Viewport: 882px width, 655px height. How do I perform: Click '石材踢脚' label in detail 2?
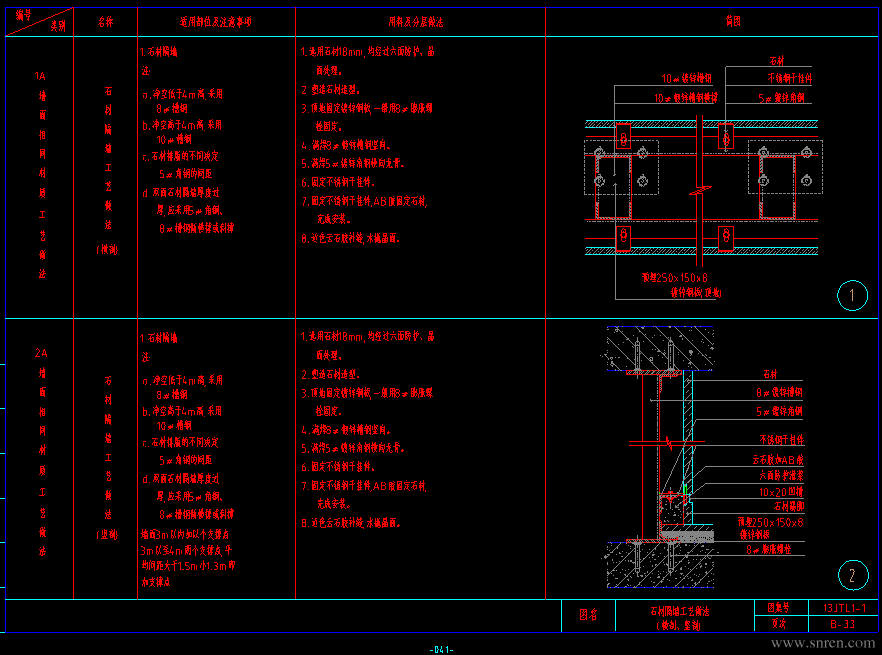[x=789, y=506]
